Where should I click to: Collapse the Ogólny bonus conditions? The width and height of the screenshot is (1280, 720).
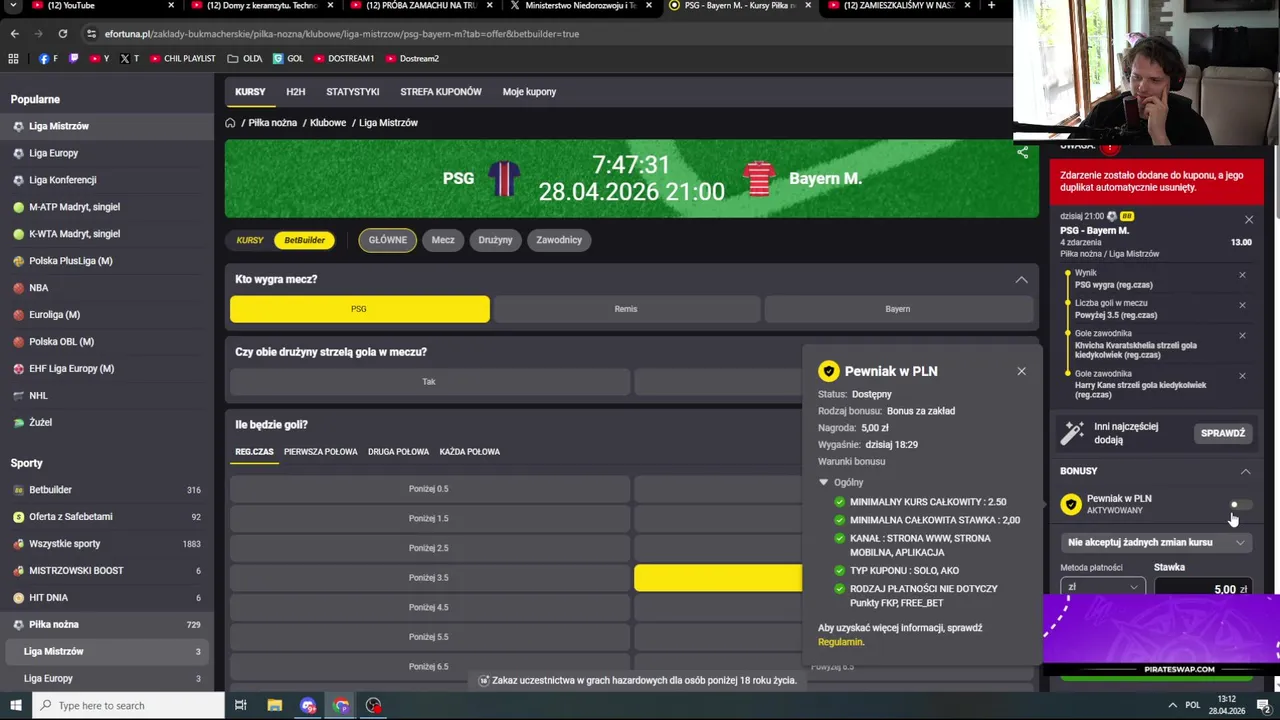click(x=823, y=482)
